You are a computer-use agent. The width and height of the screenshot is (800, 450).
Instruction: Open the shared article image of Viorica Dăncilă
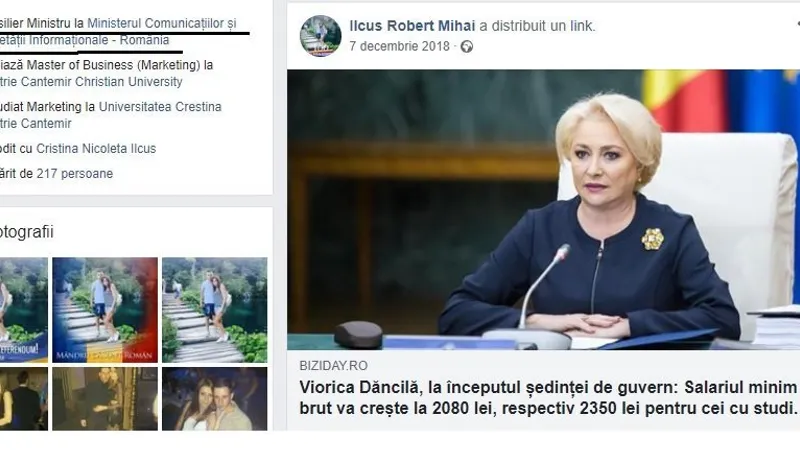click(543, 210)
